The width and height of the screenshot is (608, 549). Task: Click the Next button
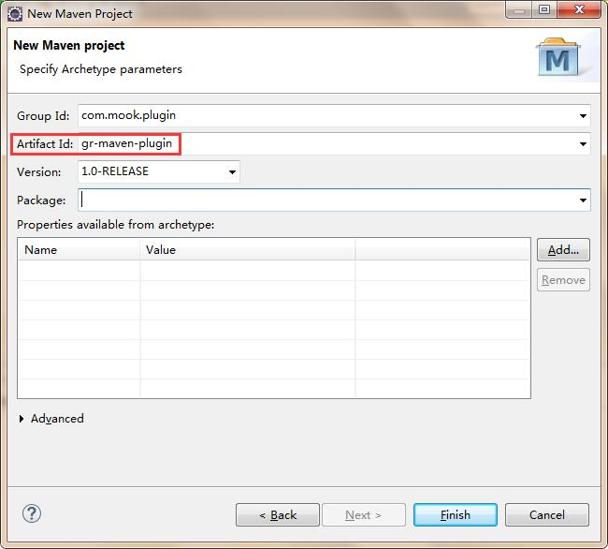pos(364,515)
